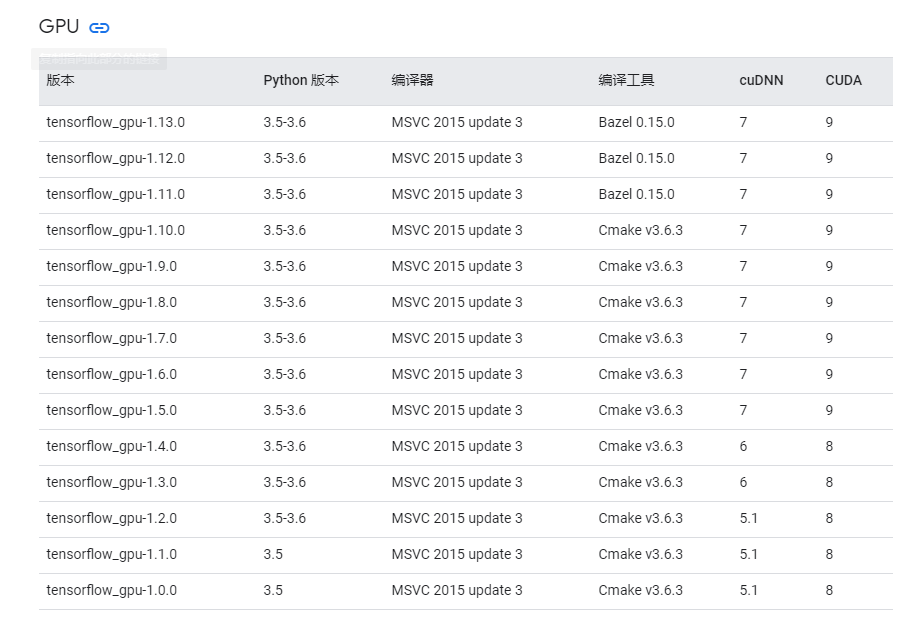Select the tensorflow_gpu-1.9.0 cell

112,267
